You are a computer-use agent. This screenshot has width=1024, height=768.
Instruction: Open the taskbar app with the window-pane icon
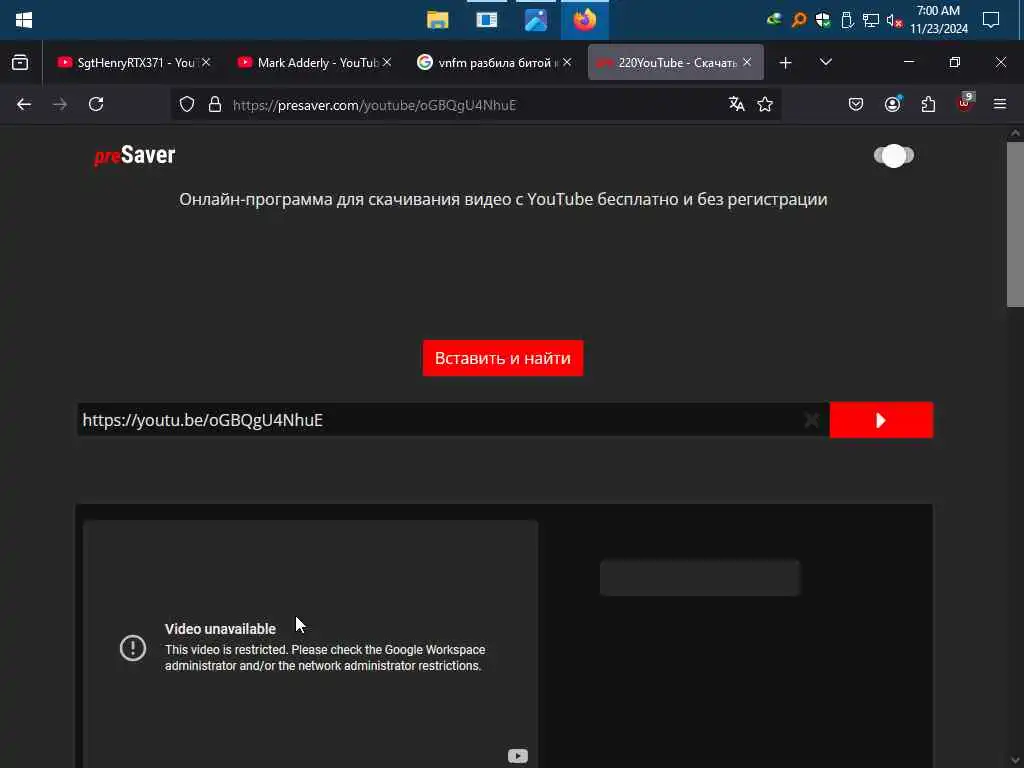tap(487, 20)
